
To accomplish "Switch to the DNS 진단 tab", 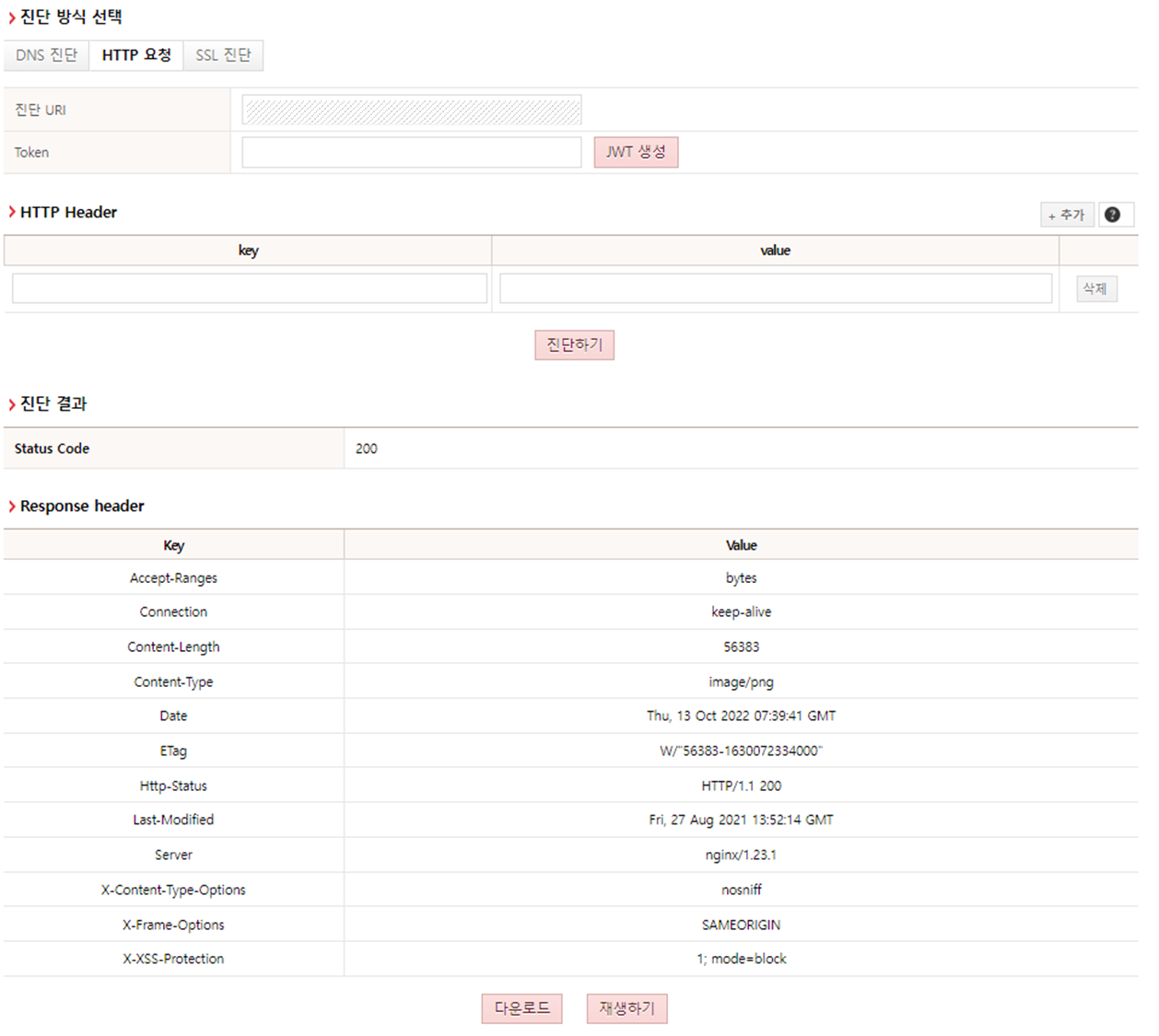I will click(46, 55).
